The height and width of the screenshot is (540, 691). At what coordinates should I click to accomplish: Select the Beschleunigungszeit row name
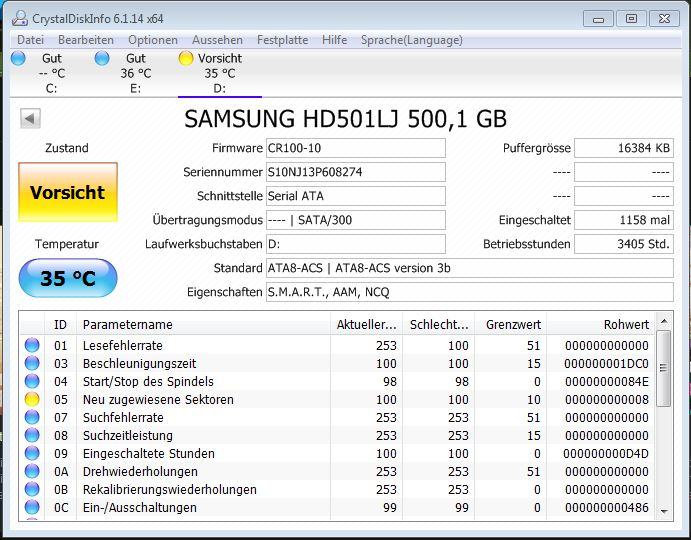(x=139, y=363)
